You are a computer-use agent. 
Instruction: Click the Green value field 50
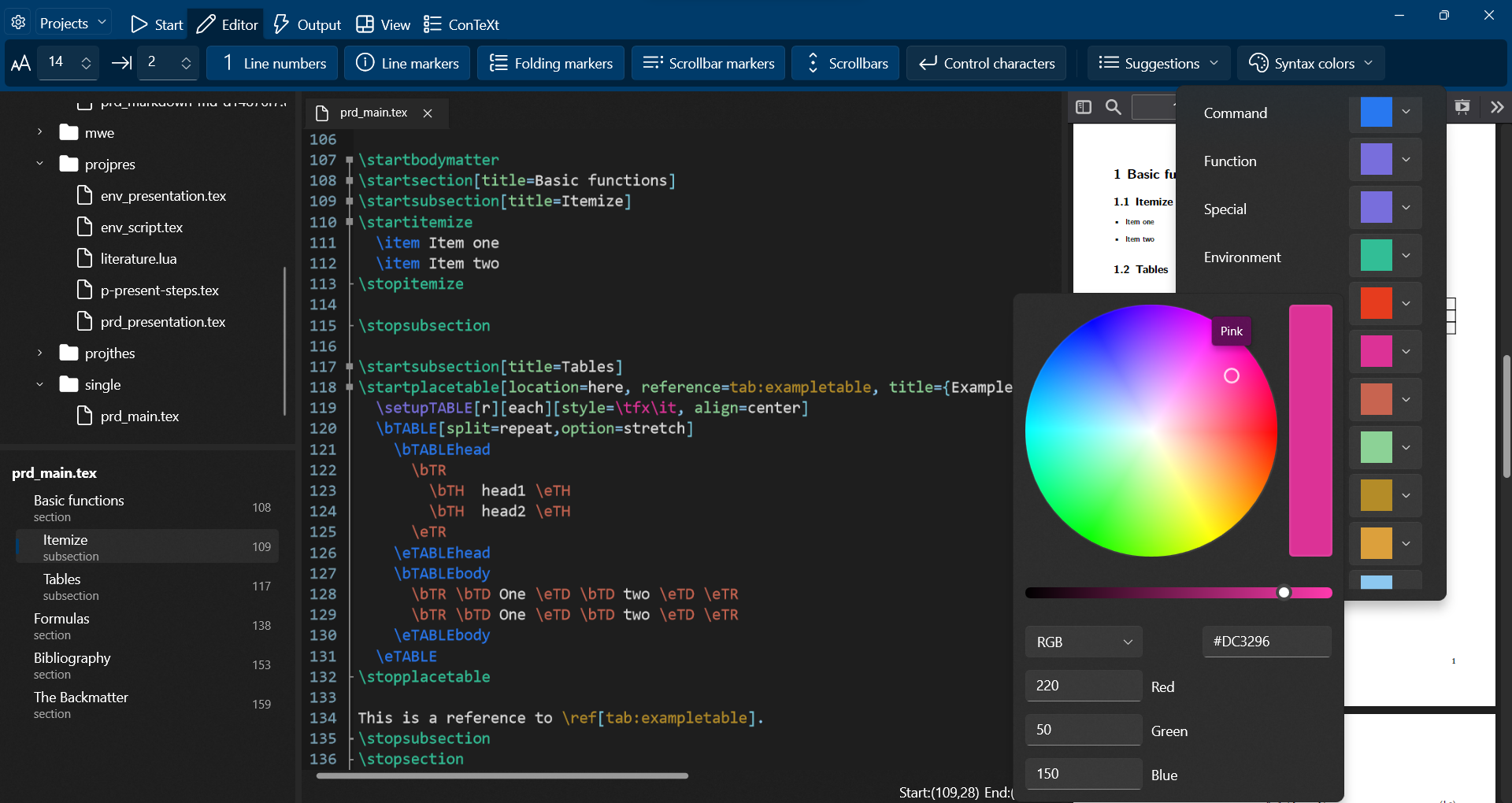point(1084,730)
